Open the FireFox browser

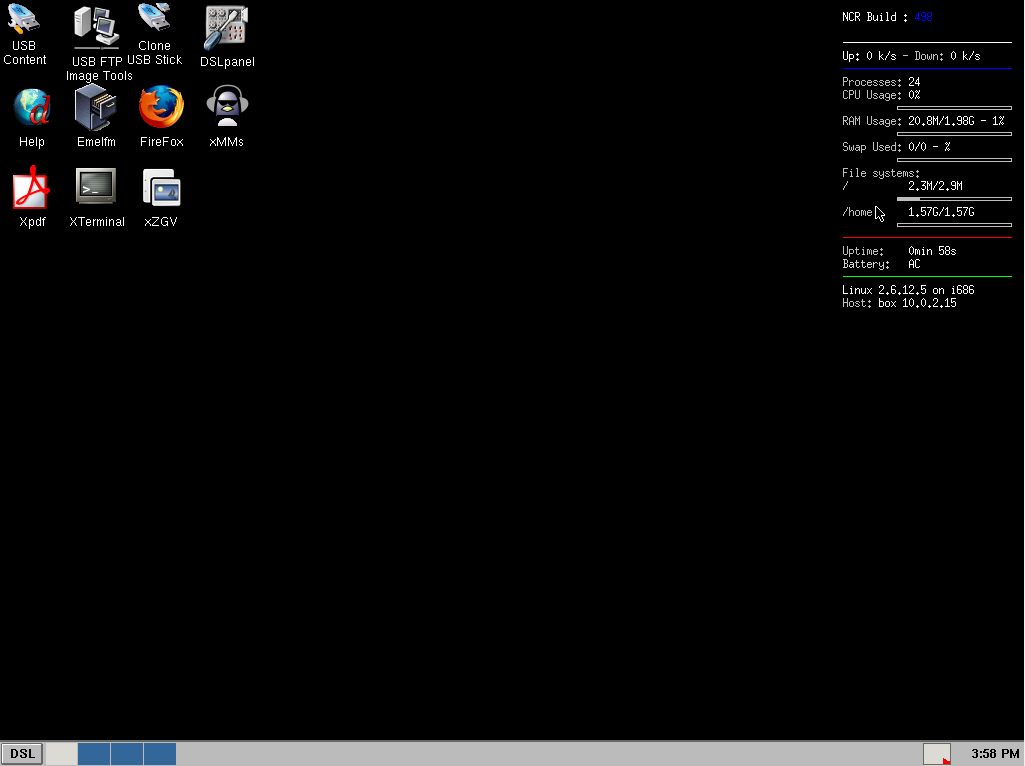161,105
